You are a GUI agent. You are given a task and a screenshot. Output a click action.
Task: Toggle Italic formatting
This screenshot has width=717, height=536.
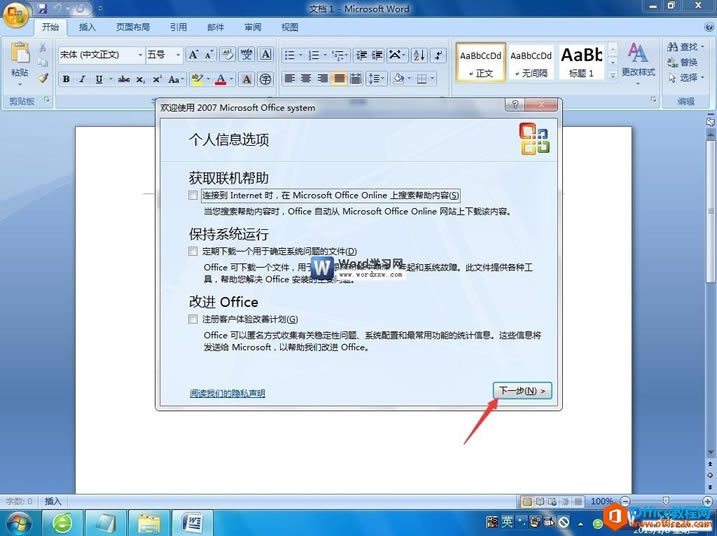pos(82,79)
